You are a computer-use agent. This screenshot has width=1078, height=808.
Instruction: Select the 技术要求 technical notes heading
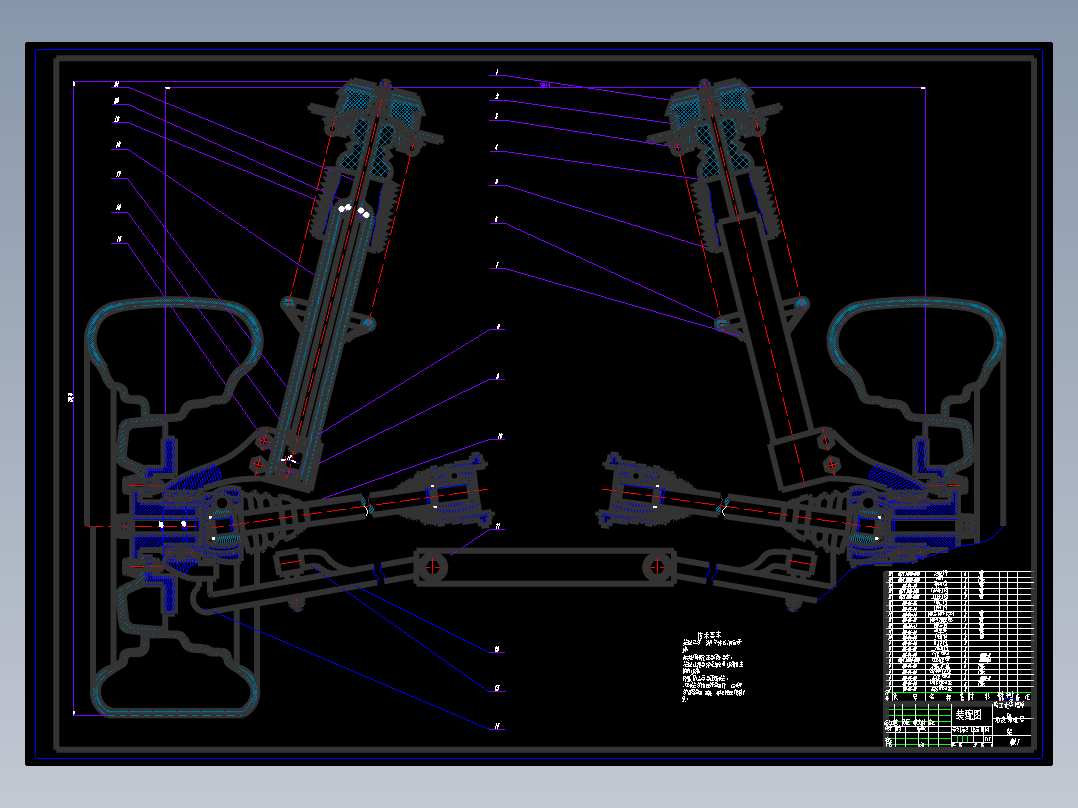710,635
